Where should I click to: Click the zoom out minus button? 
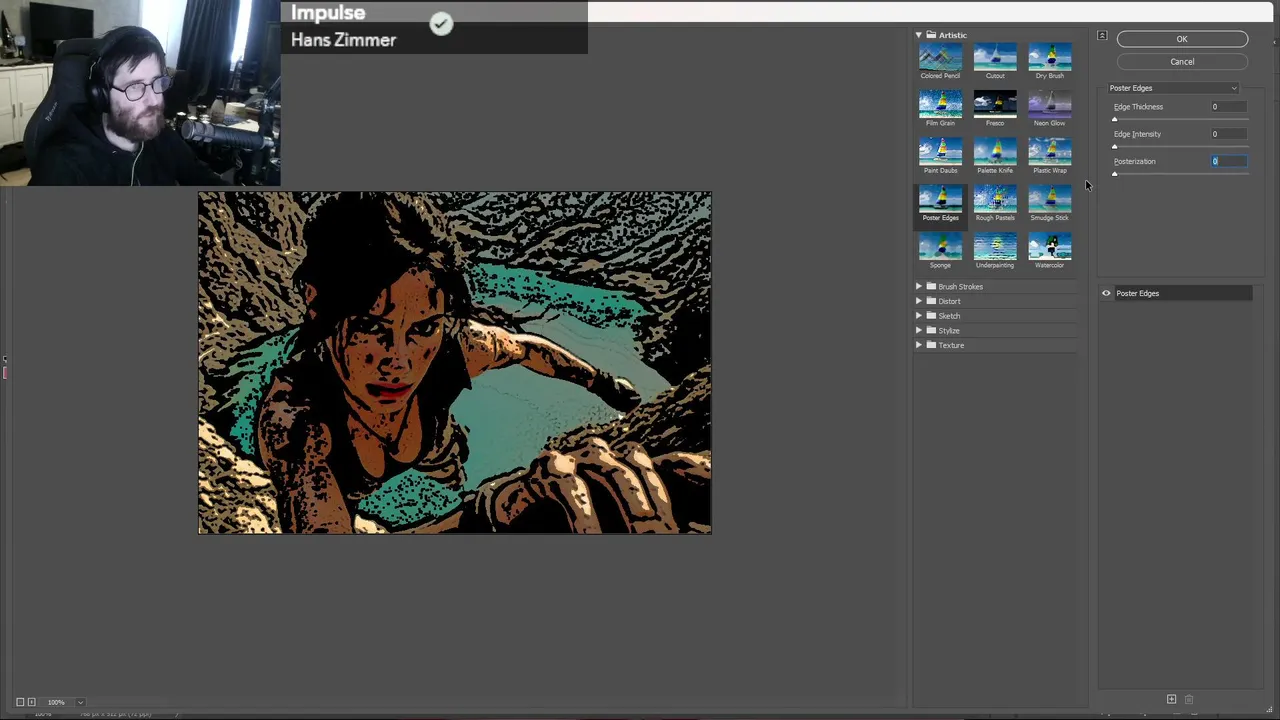click(20, 702)
